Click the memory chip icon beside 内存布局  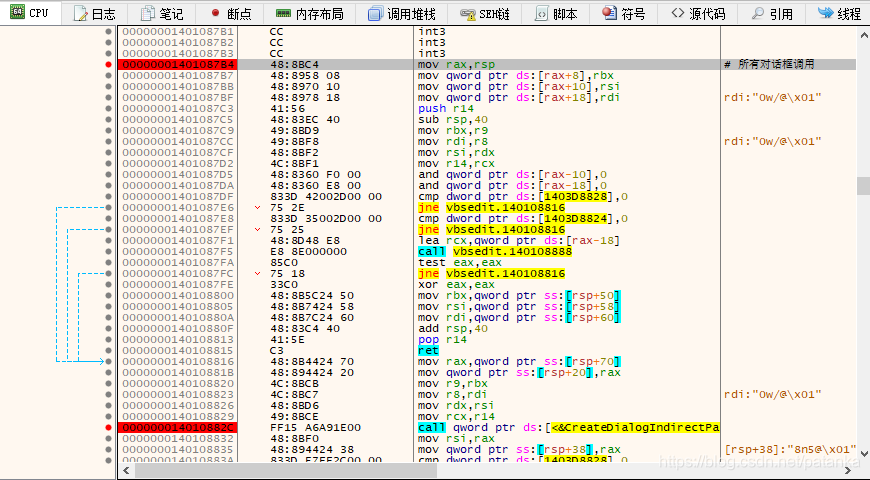click(284, 13)
